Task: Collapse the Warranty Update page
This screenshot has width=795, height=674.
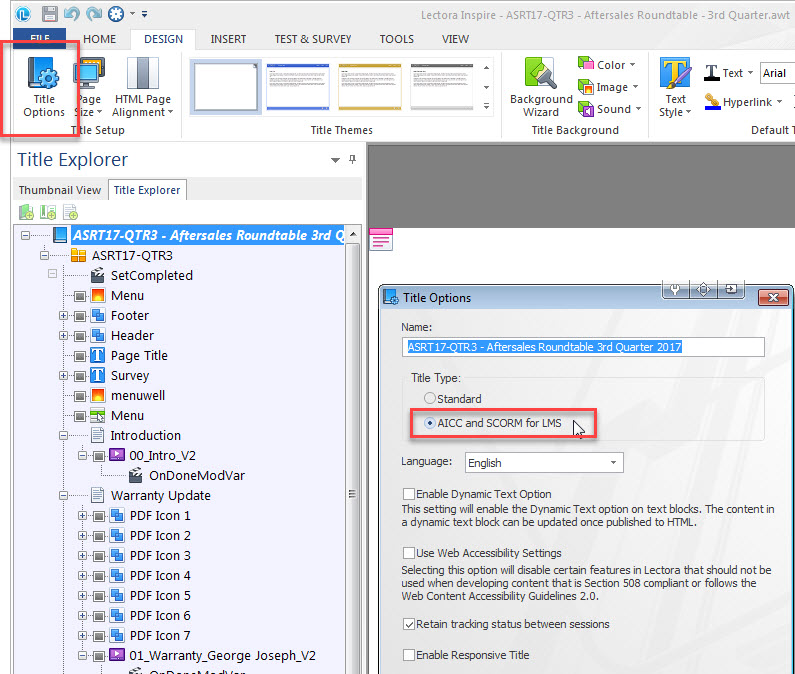Action: tap(63, 495)
